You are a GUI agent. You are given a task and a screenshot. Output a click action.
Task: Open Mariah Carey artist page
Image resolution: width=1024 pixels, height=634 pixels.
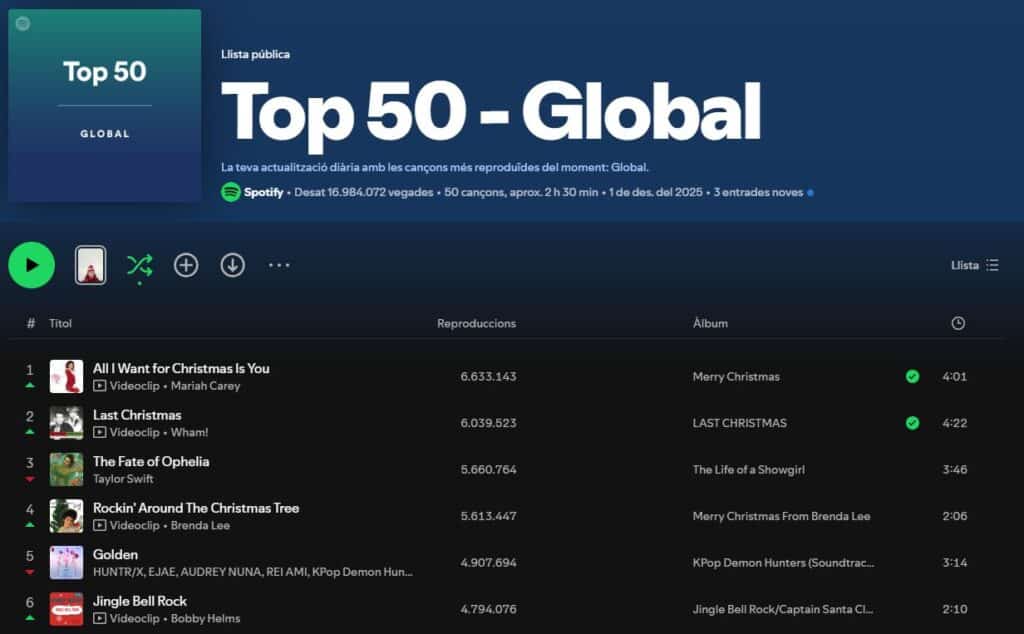tap(205, 386)
